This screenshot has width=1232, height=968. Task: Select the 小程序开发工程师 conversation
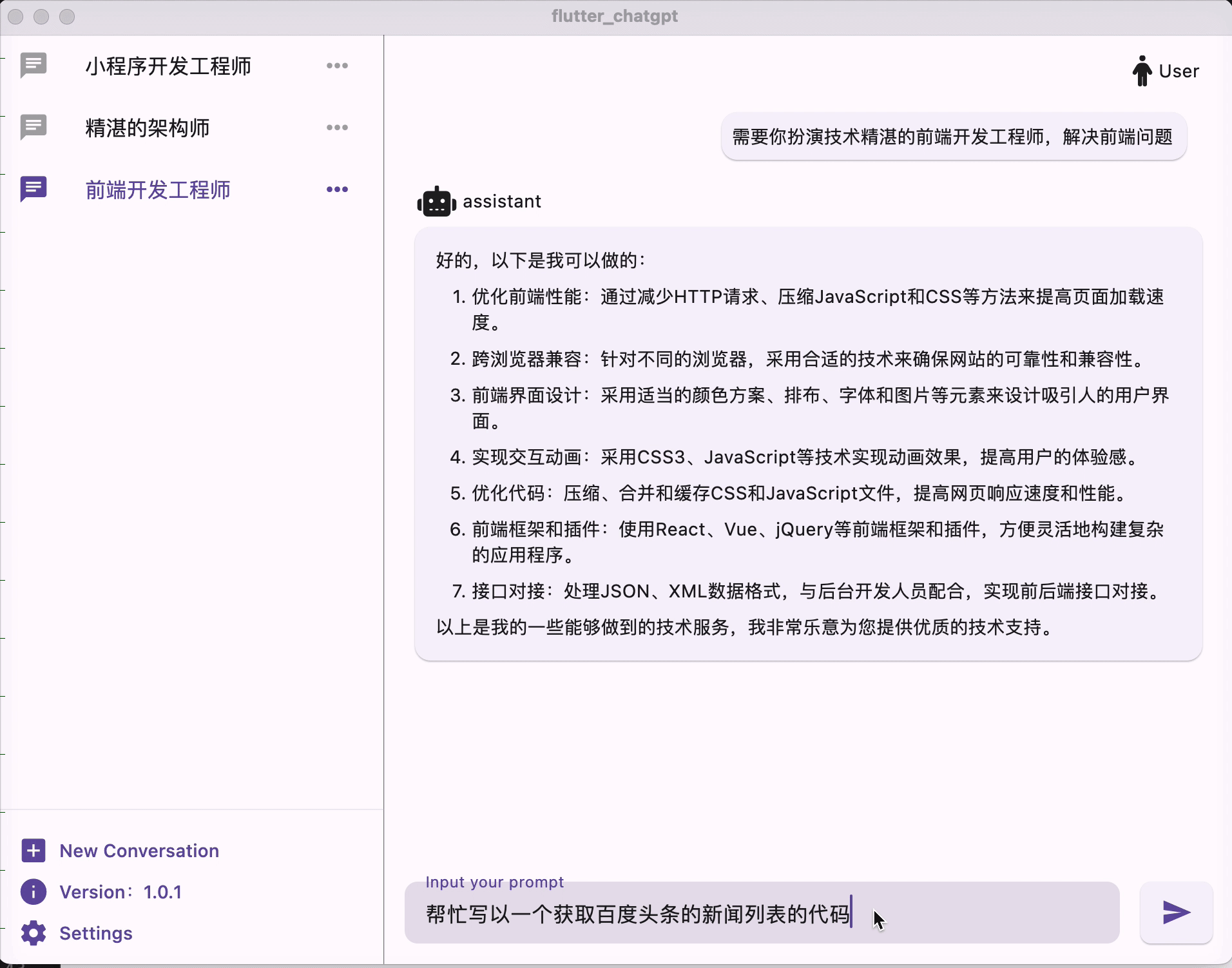point(168,66)
